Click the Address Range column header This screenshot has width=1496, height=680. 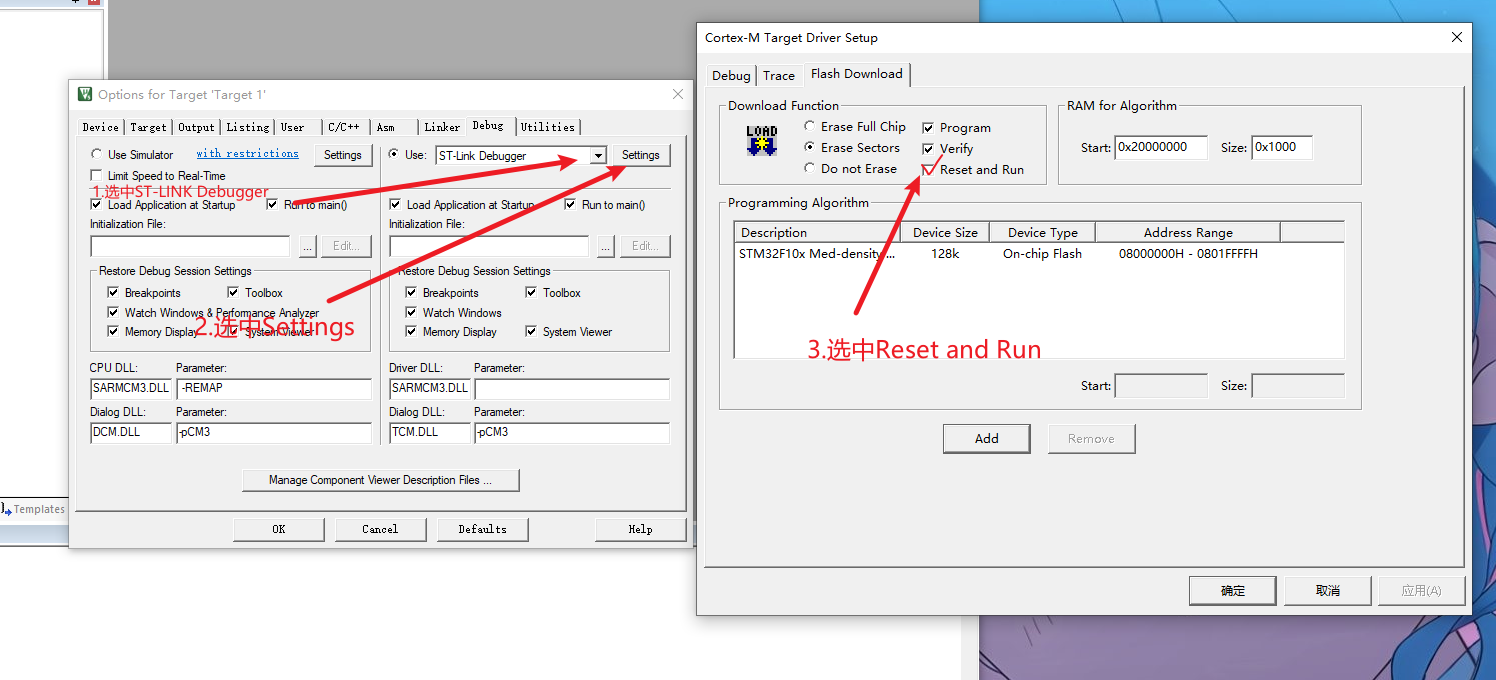click(1188, 232)
